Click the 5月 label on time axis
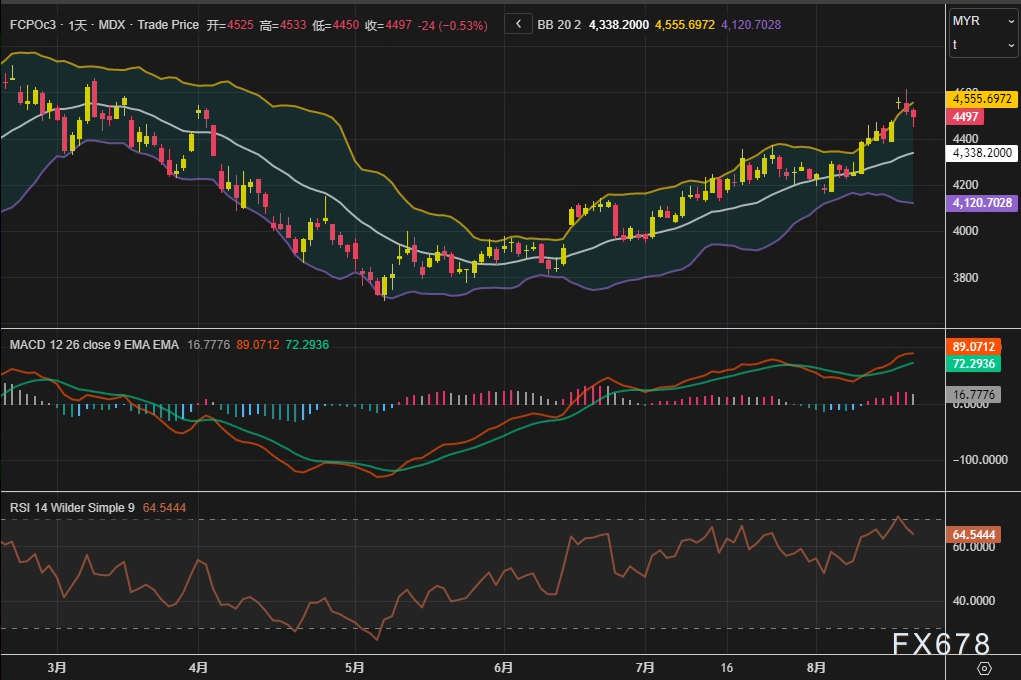Viewport: 1021px width, 680px height. coord(354,666)
